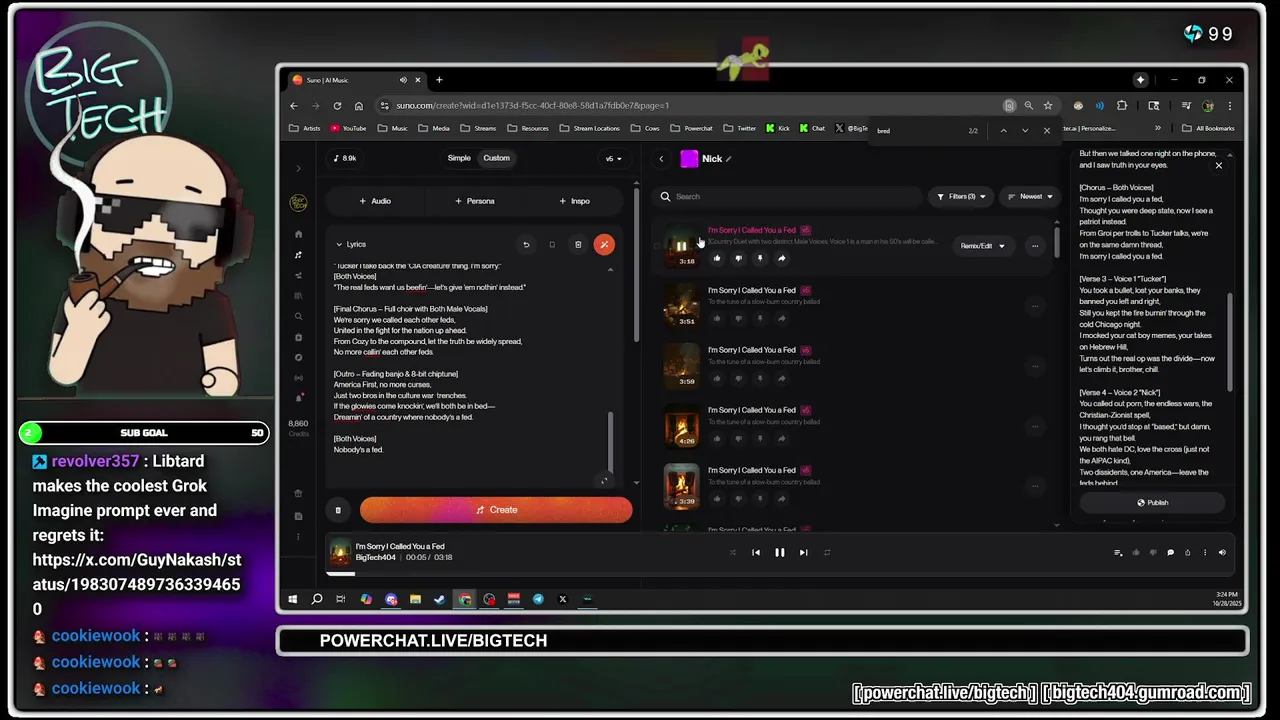Click the orange magic wand lyrics button
Screen dimensions: 1280x720
click(x=604, y=244)
